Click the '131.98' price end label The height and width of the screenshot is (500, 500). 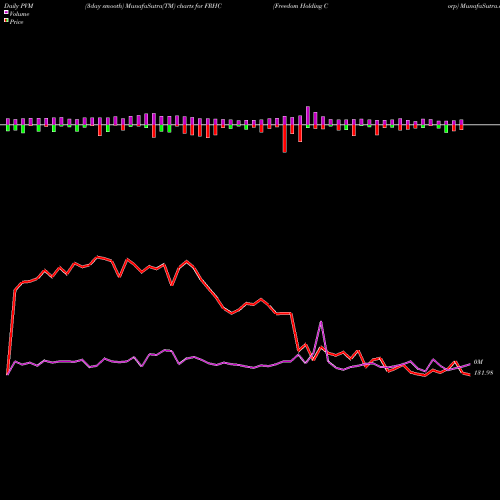[483, 373]
